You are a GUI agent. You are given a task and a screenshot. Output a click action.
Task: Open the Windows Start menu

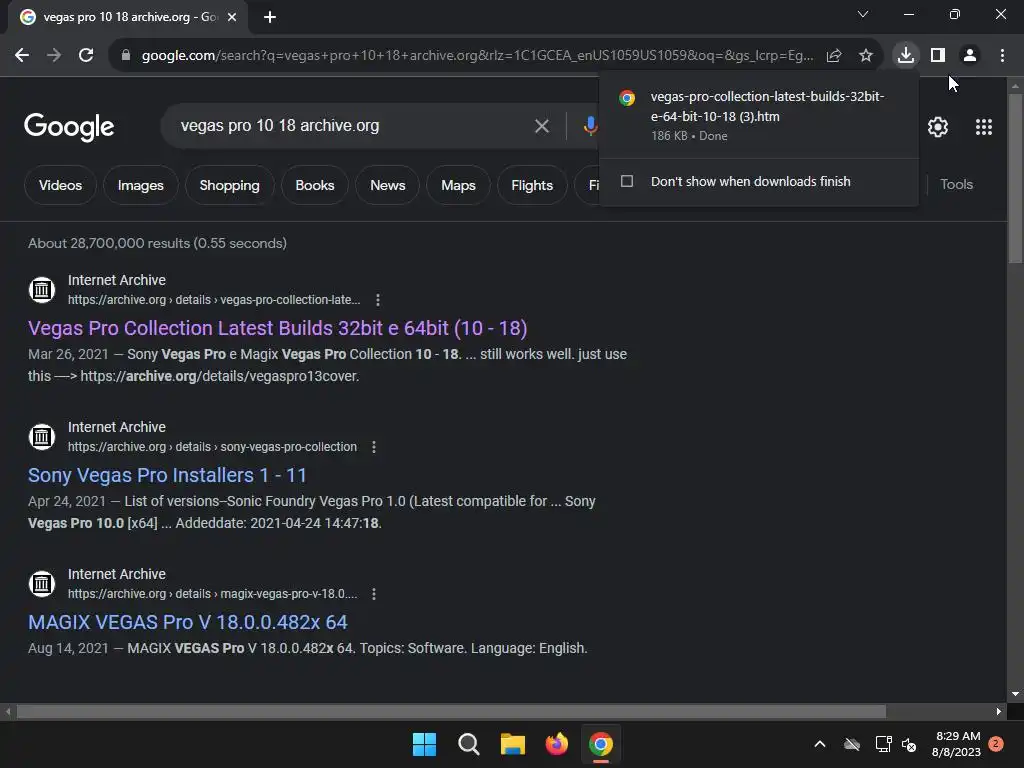[x=424, y=744]
